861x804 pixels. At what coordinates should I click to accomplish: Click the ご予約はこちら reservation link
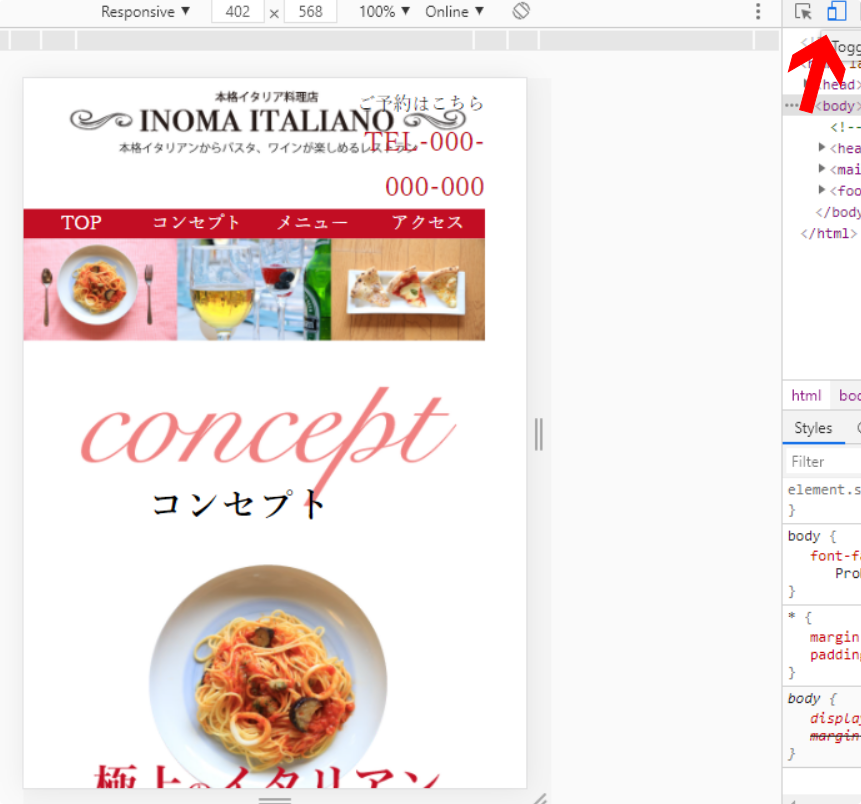coord(420,102)
